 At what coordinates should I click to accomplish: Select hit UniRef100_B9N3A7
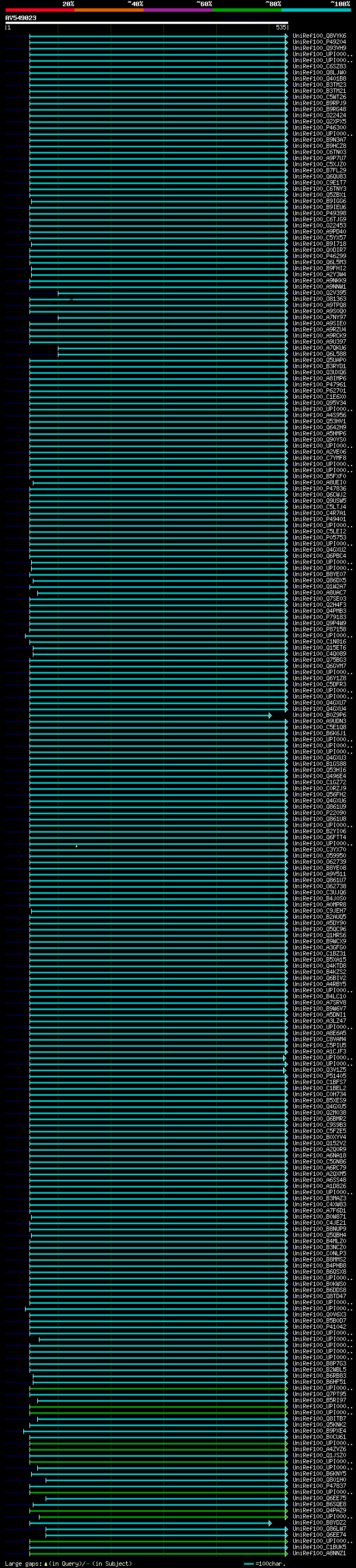pos(319,140)
